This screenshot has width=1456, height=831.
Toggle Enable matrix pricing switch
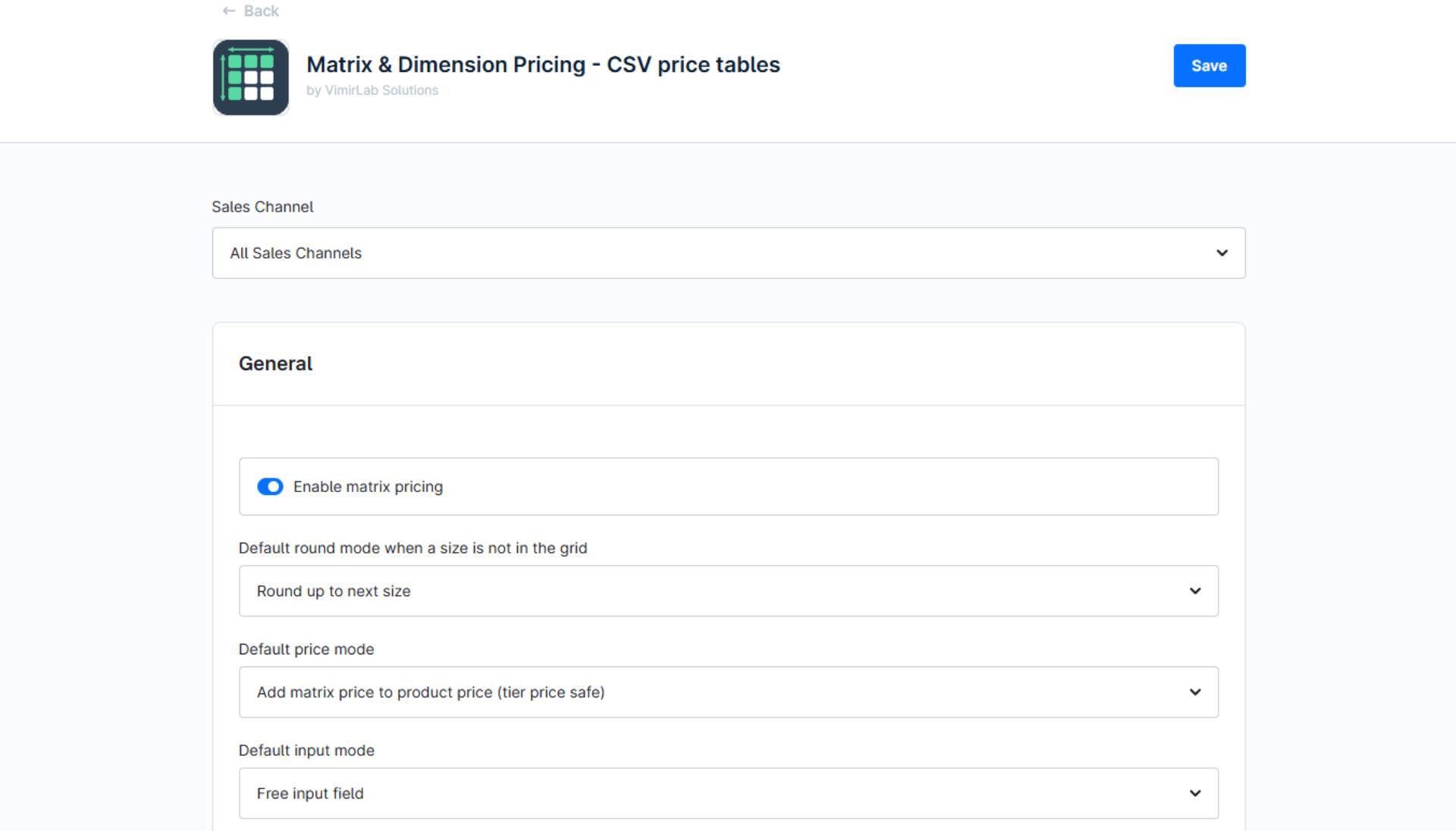pos(270,487)
